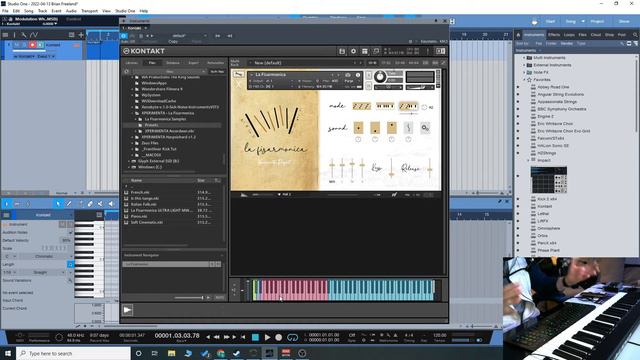This screenshot has height=360, width=640.
Task: Solo the Kontakt track
Action: (x=24, y=45)
